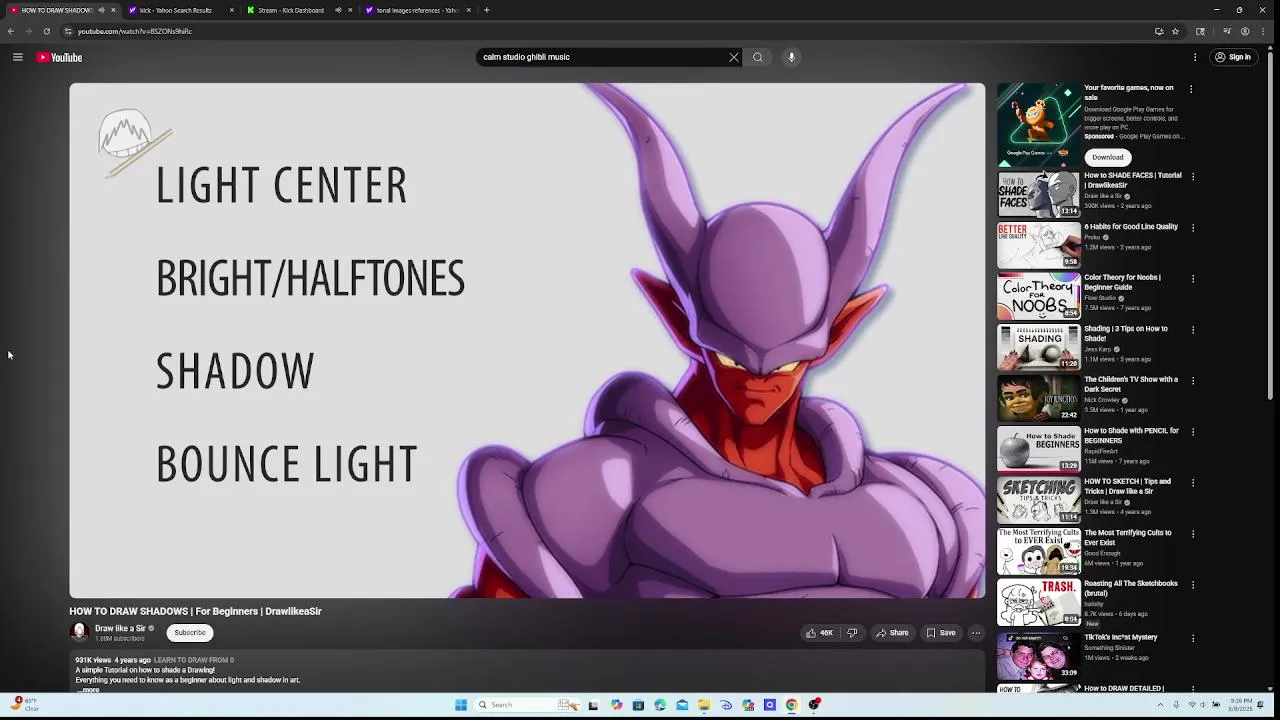
Task: Share the video
Action: click(x=892, y=632)
